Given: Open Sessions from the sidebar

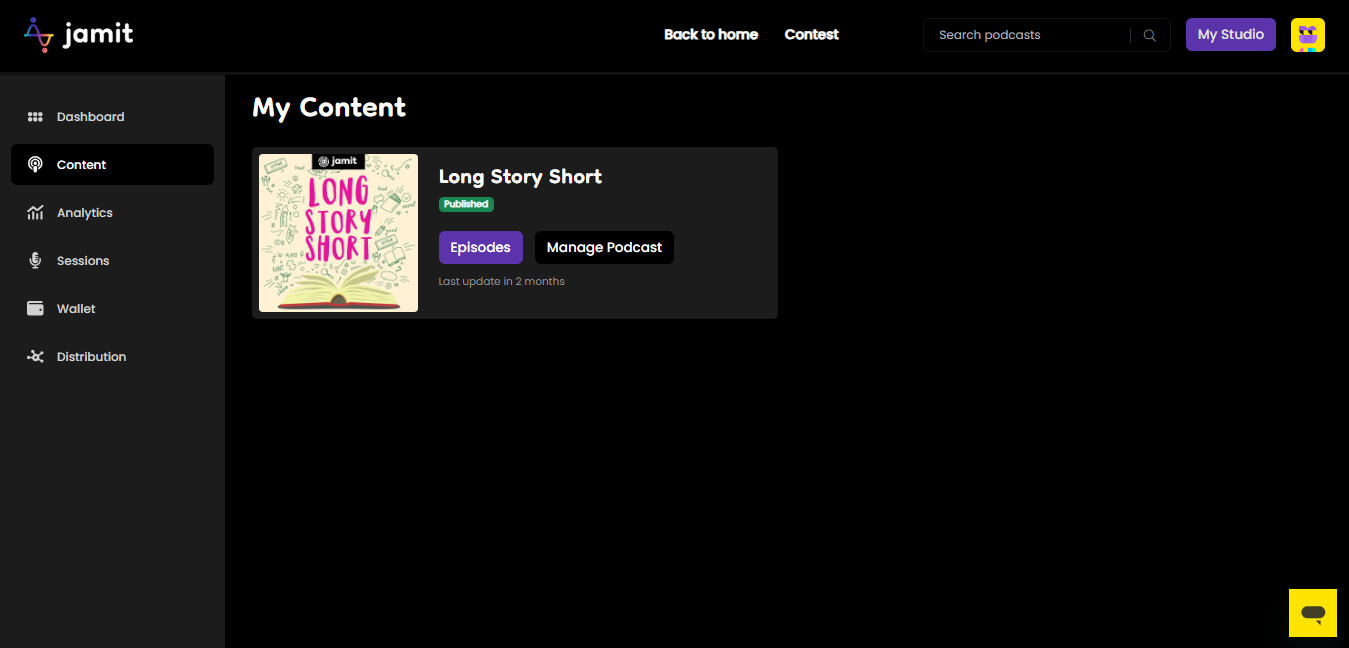Looking at the screenshot, I should (112, 261).
